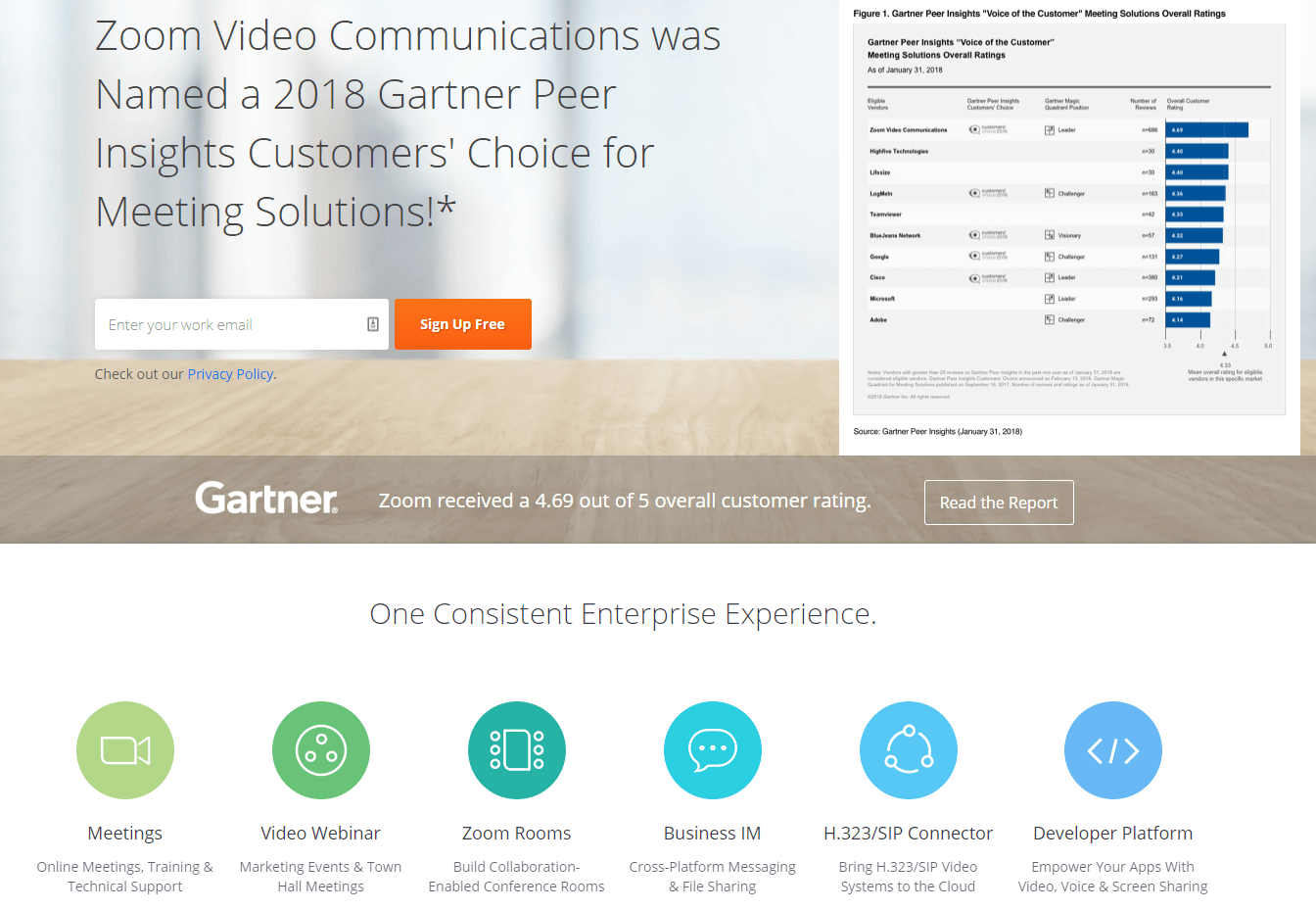Focus the work email input field
The width and height of the screenshot is (1316, 910).
coord(242,324)
